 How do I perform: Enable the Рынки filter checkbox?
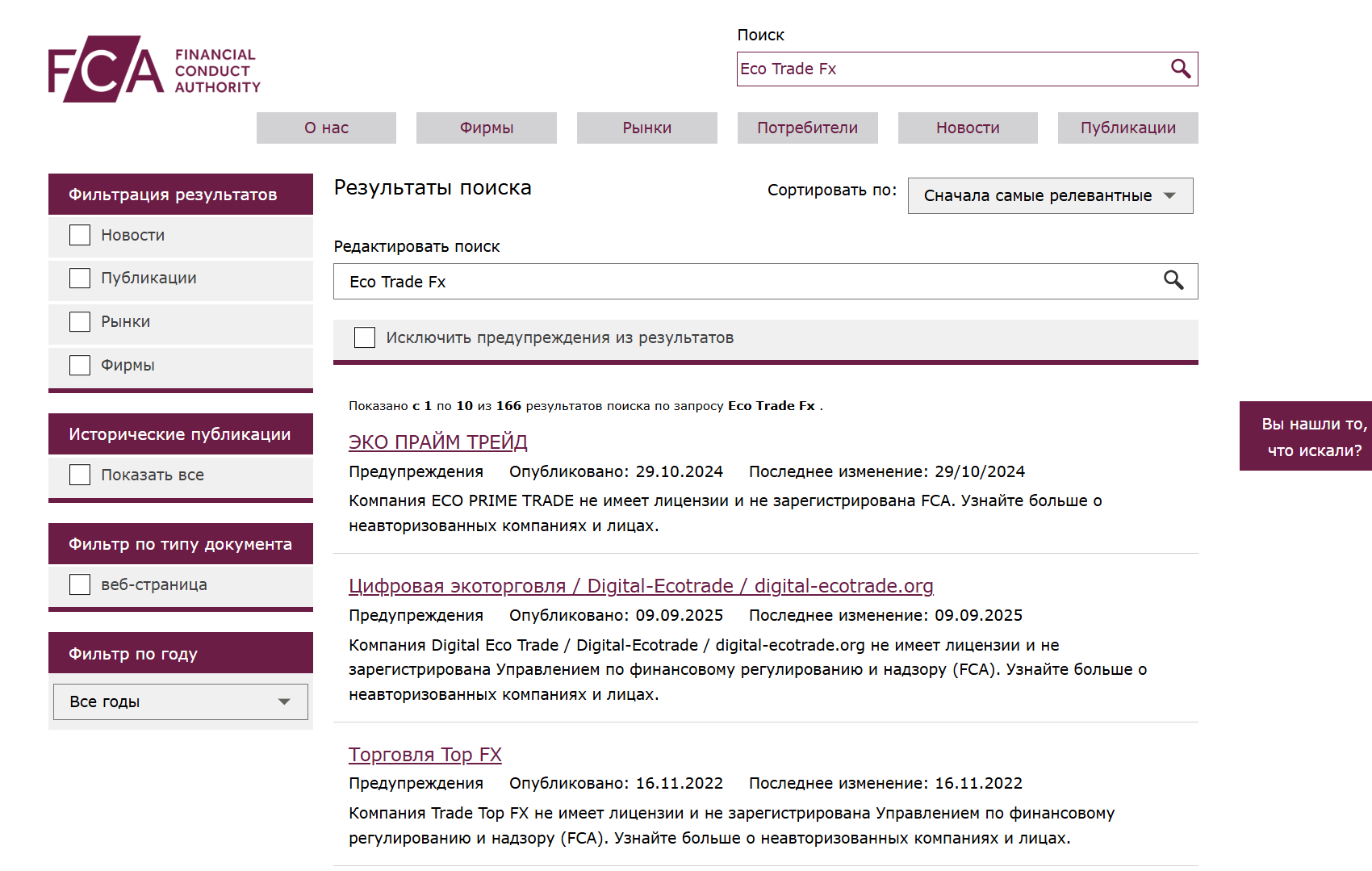pos(80,322)
